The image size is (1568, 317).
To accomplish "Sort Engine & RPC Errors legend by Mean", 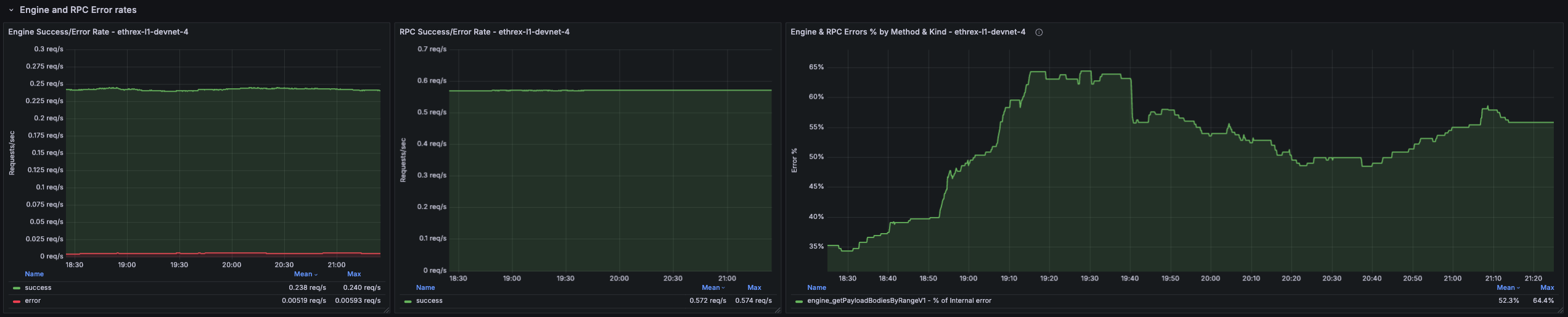I will pyautogui.click(x=1508, y=287).
